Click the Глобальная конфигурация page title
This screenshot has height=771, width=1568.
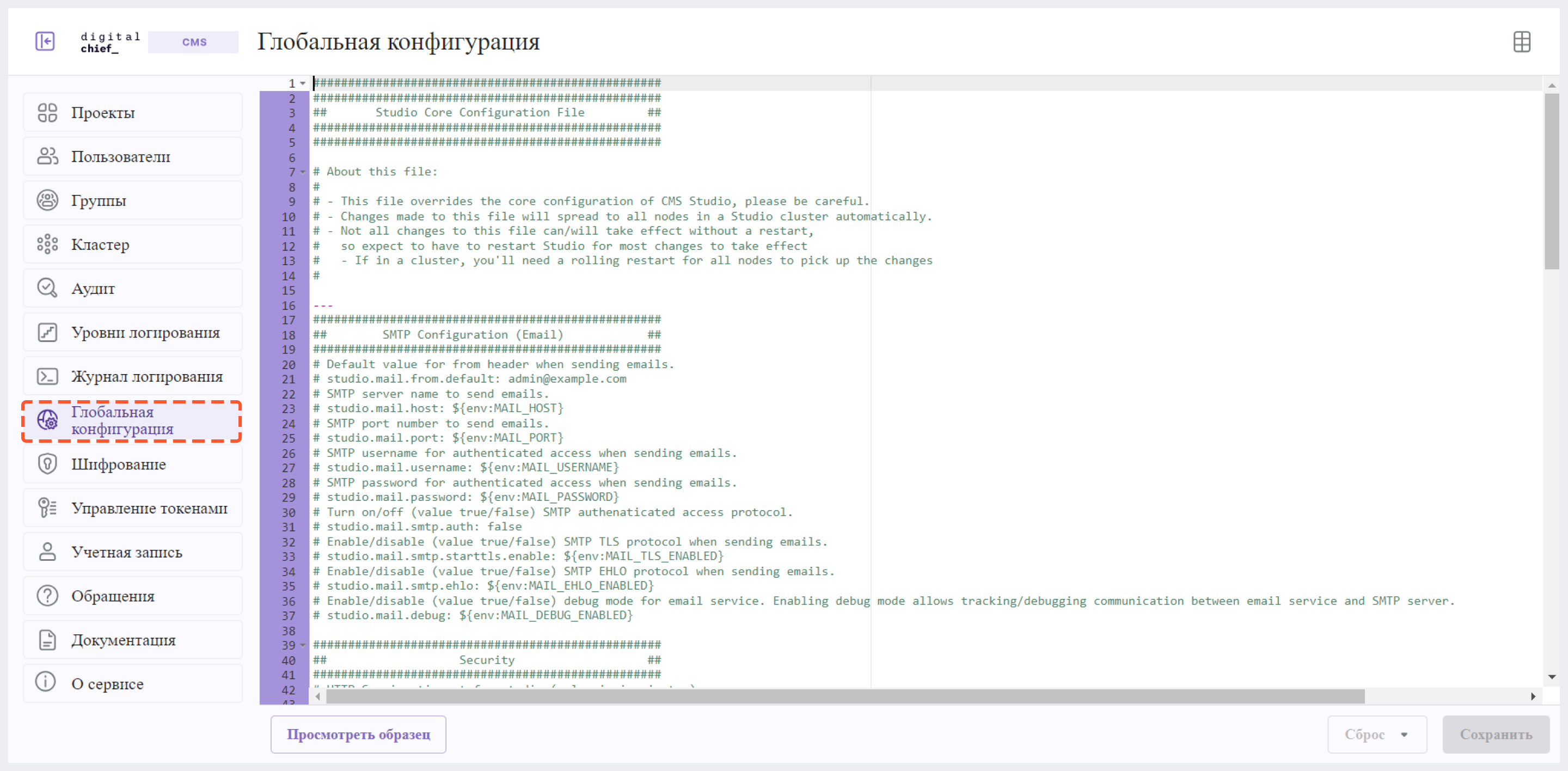(398, 42)
